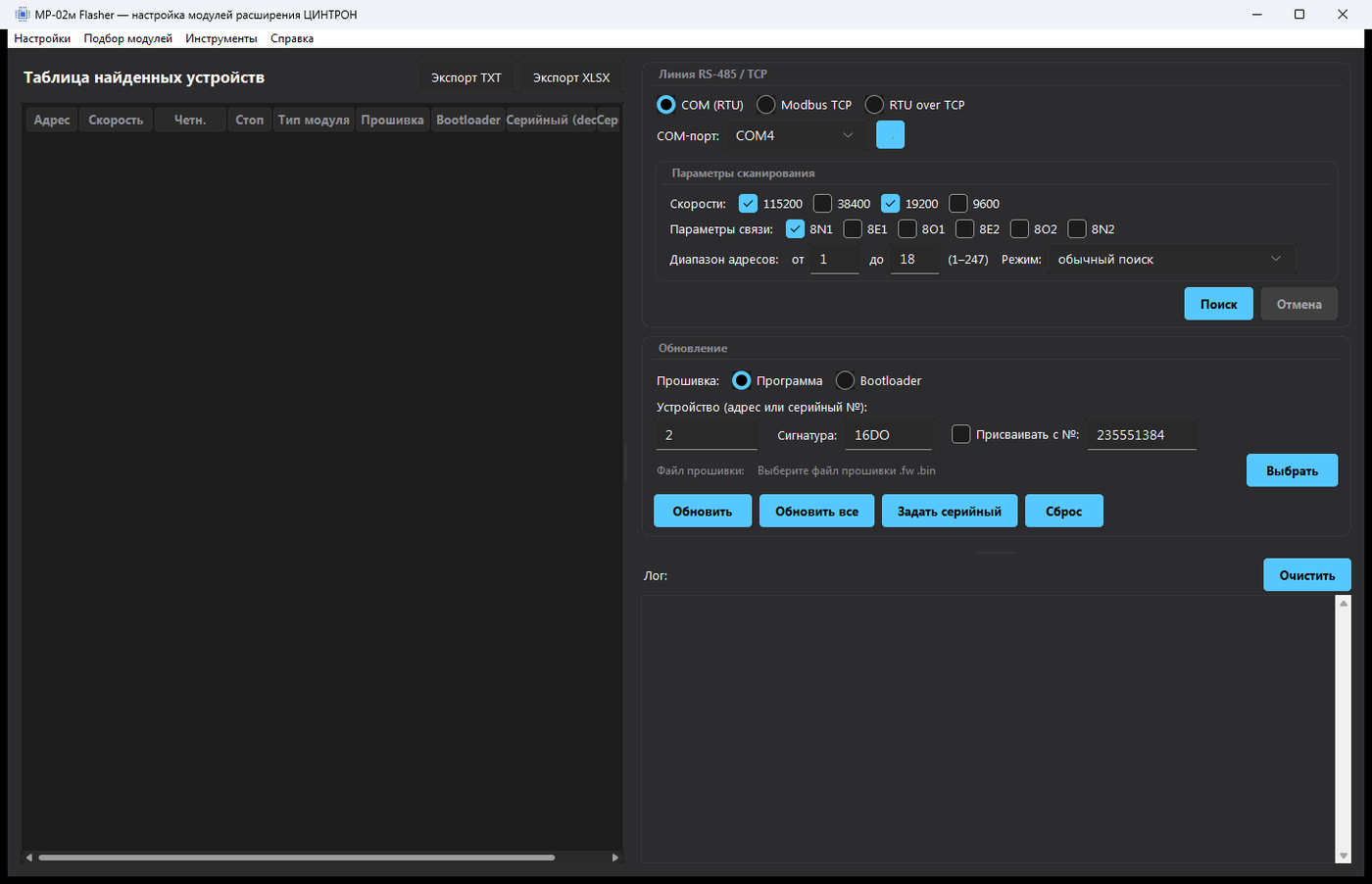The width and height of the screenshot is (1372, 884).
Task: Enable the 9600 speed checkbox
Action: 957,204
